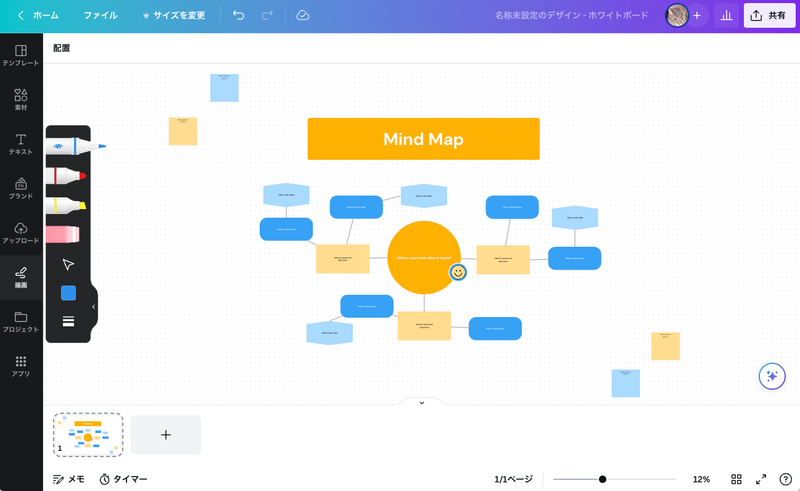
Task: Select the pink eraser tool
Action: [x=63, y=234]
